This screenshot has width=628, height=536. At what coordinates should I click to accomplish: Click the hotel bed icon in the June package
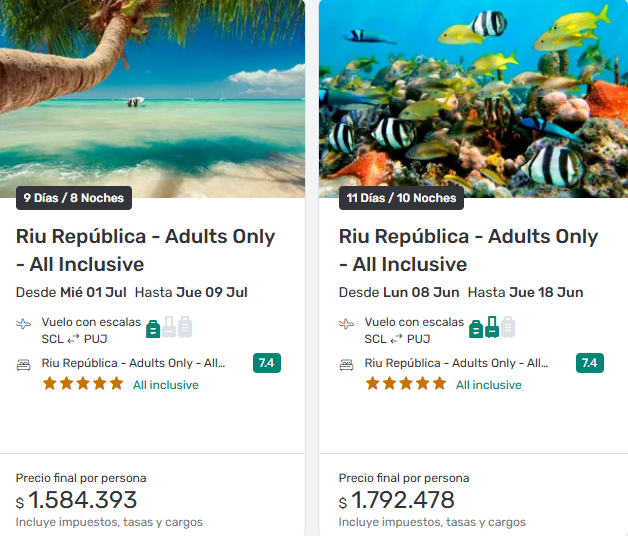347,364
